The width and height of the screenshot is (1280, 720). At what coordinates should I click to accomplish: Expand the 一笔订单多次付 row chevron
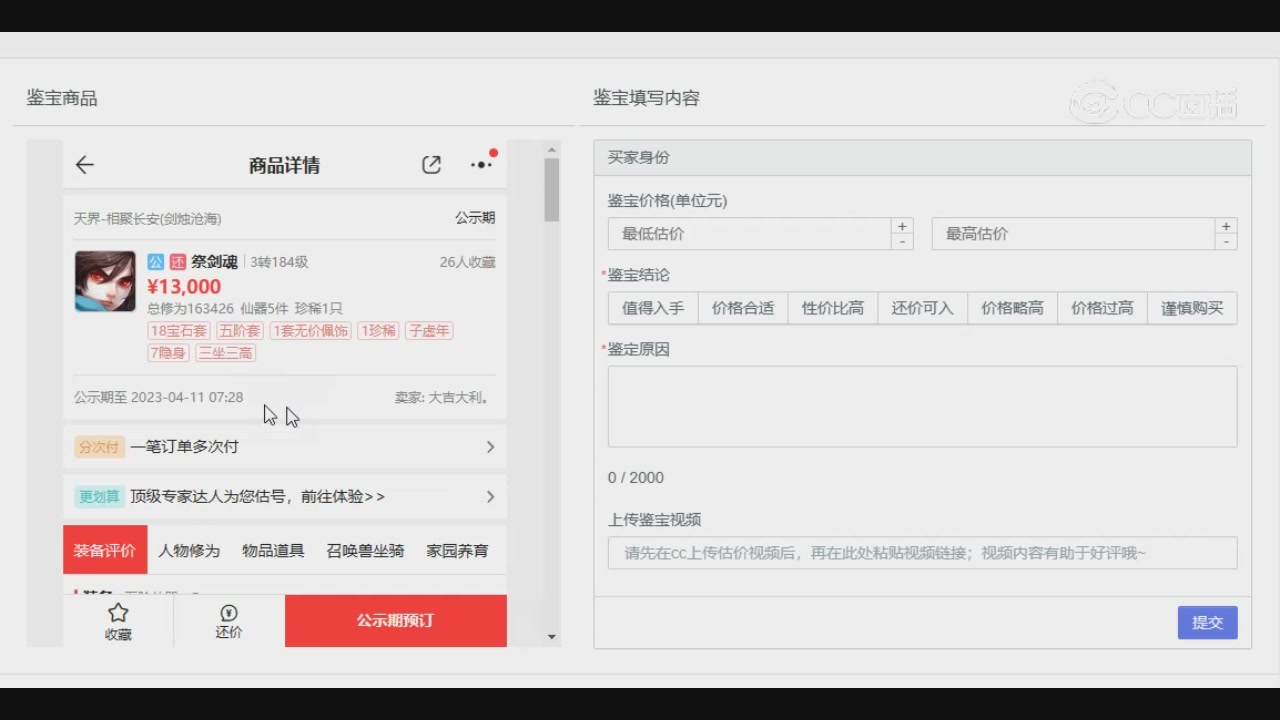pos(490,447)
